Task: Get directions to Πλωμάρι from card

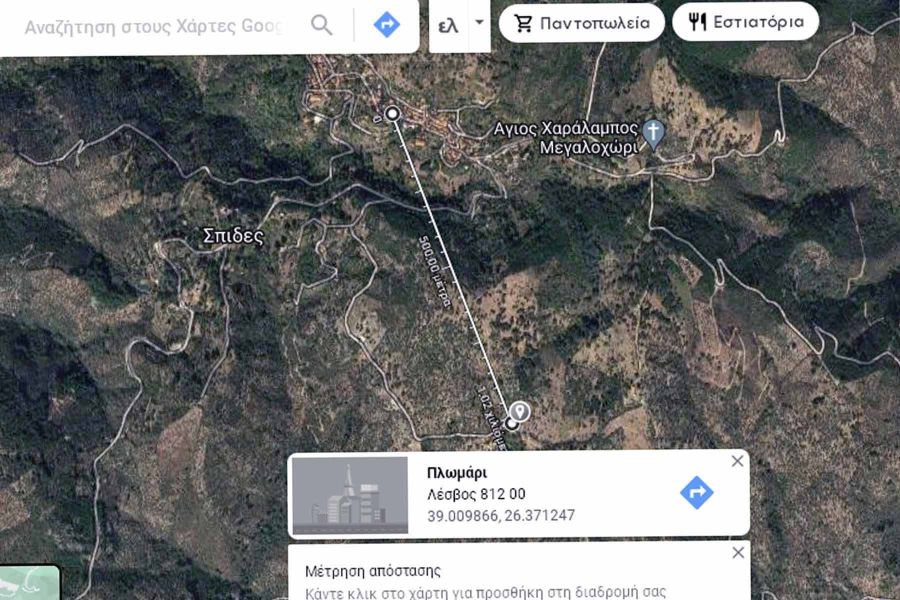Action: click(x=697, y=492)
